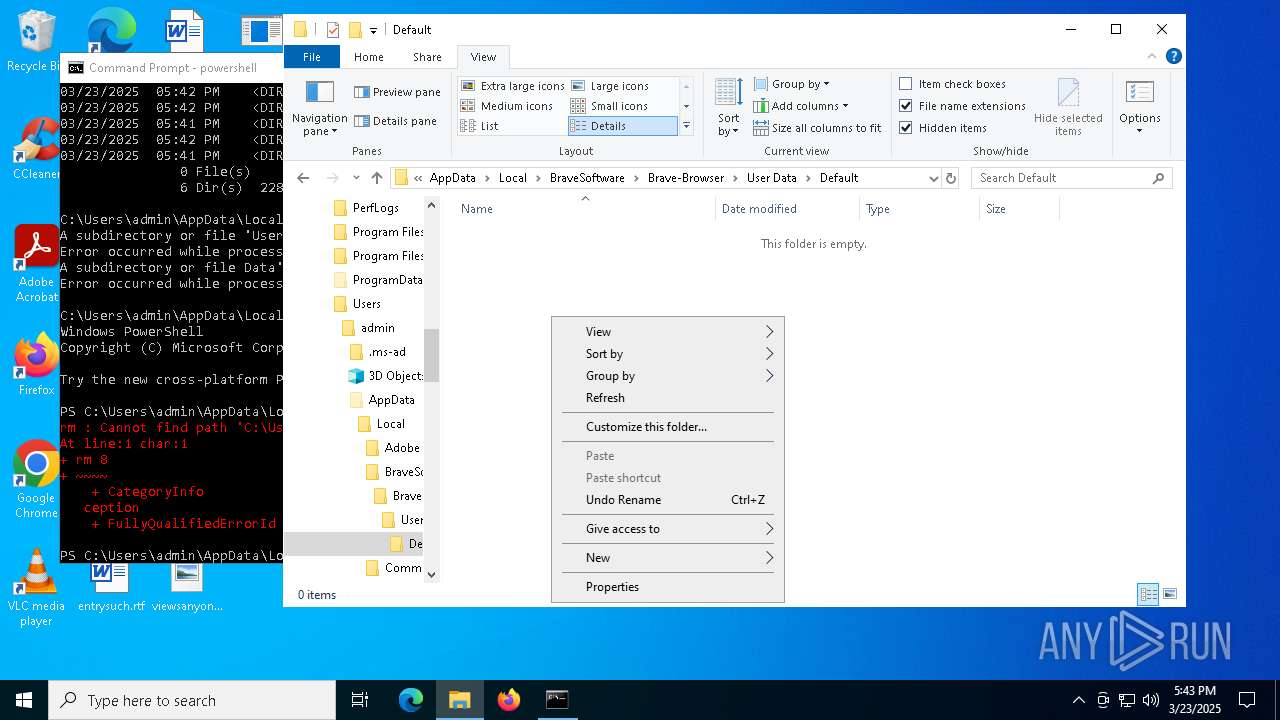Viewport: 1280px width, 720px height.
Task: Go up one folder level
Action: click(x=376, y=178)
